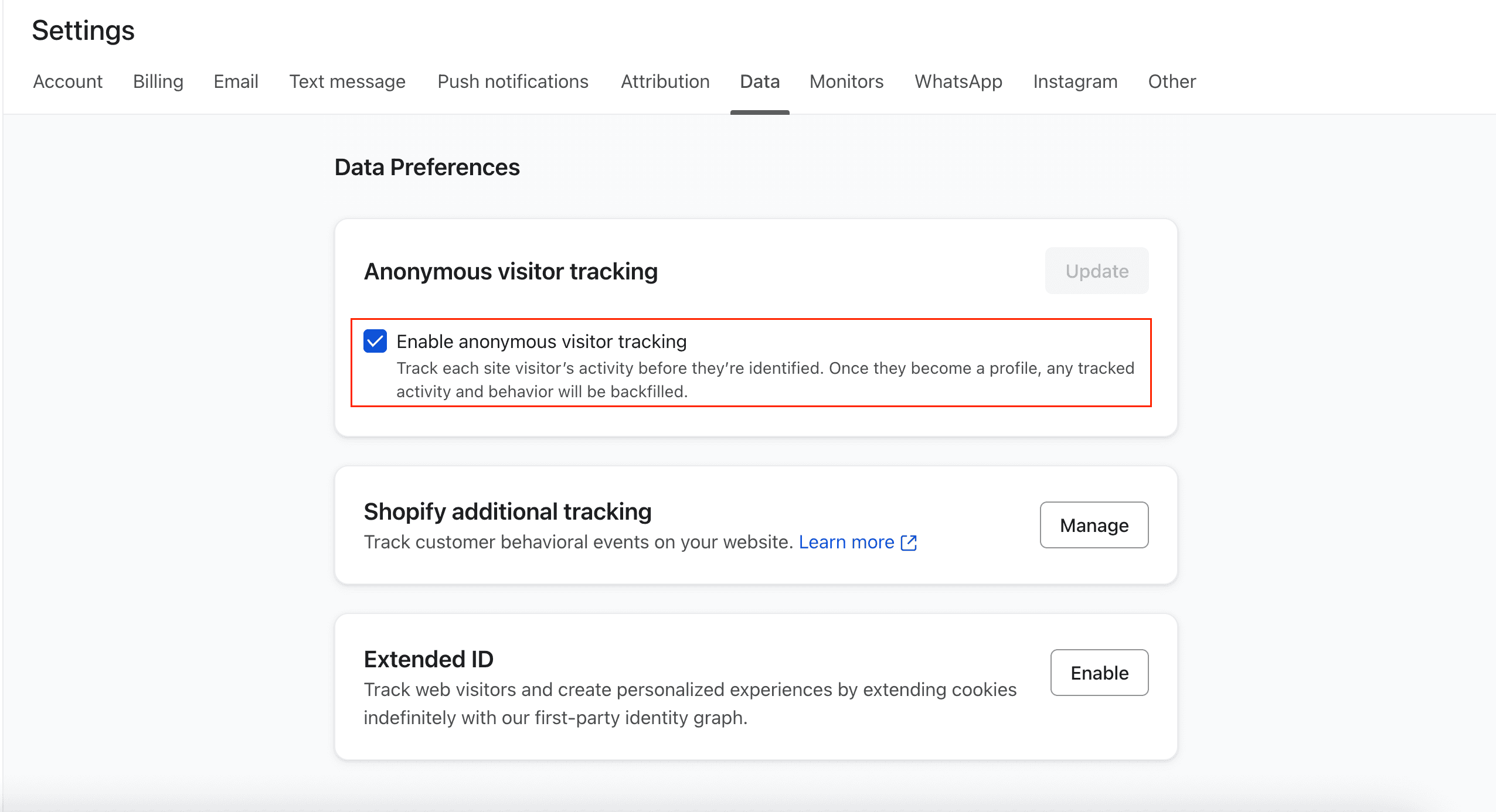The height and width of the screenshot is (812, 1496).
Task: Go to the Instagram tab
Action: (x=1075, y=81)
